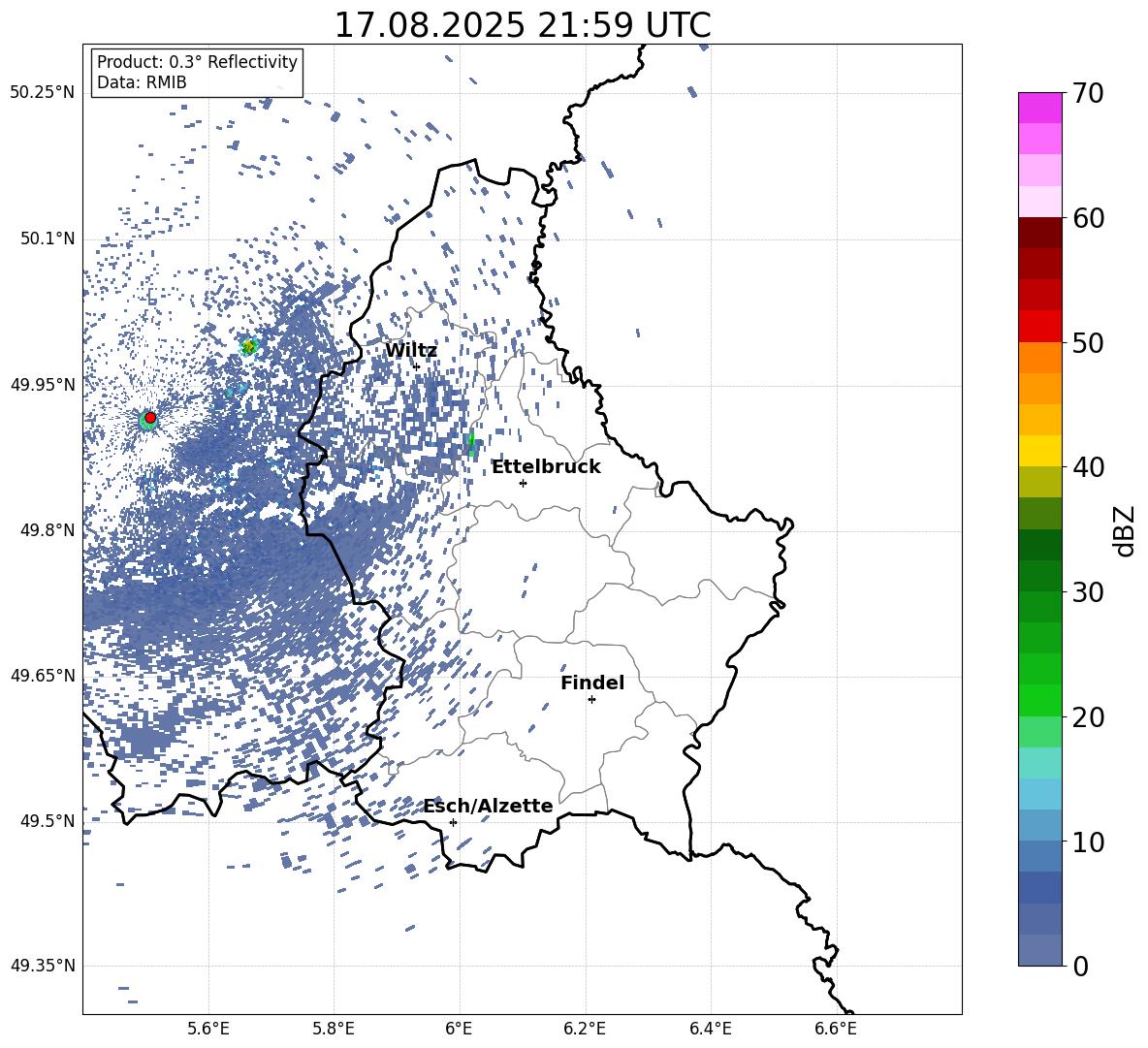Click the 49.35°N latitude label

pos(43,966)
